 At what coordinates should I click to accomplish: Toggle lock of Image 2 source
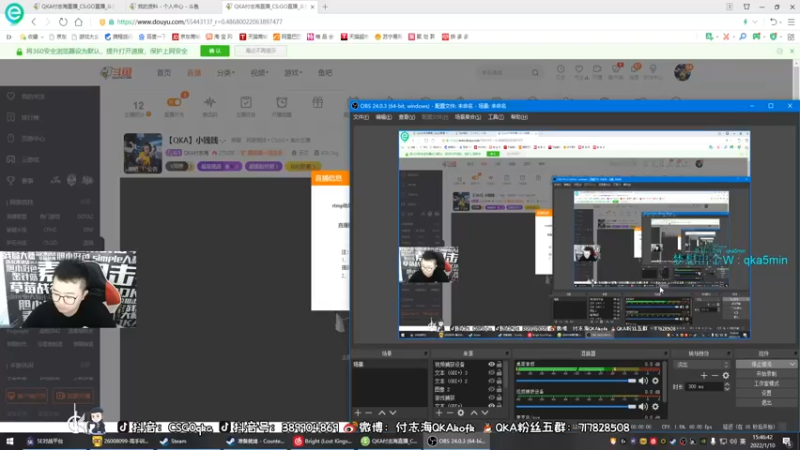point(499,389)
